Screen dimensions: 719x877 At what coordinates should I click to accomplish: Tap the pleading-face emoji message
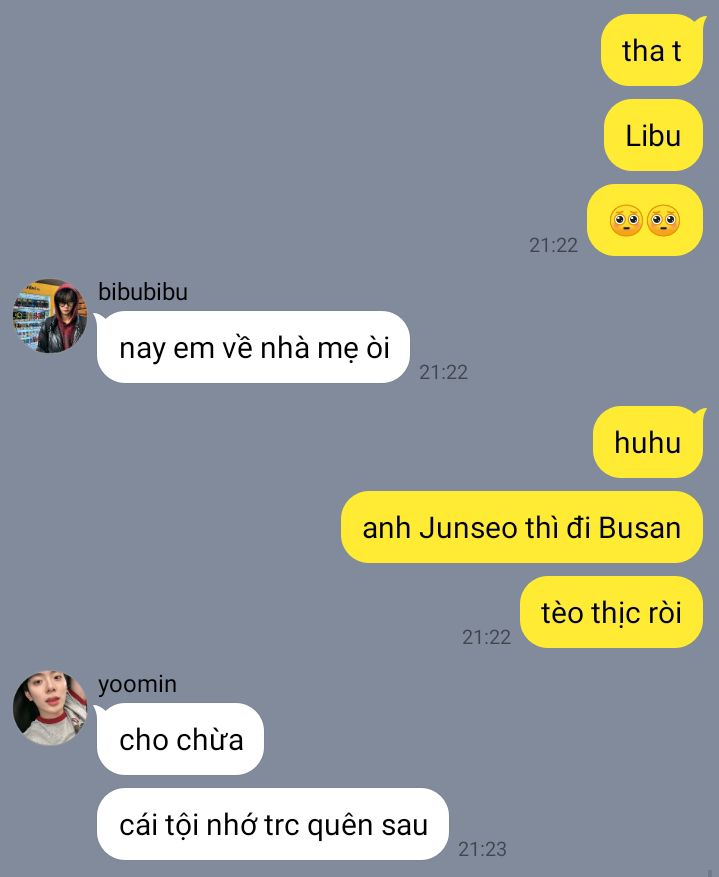point(645,220)
